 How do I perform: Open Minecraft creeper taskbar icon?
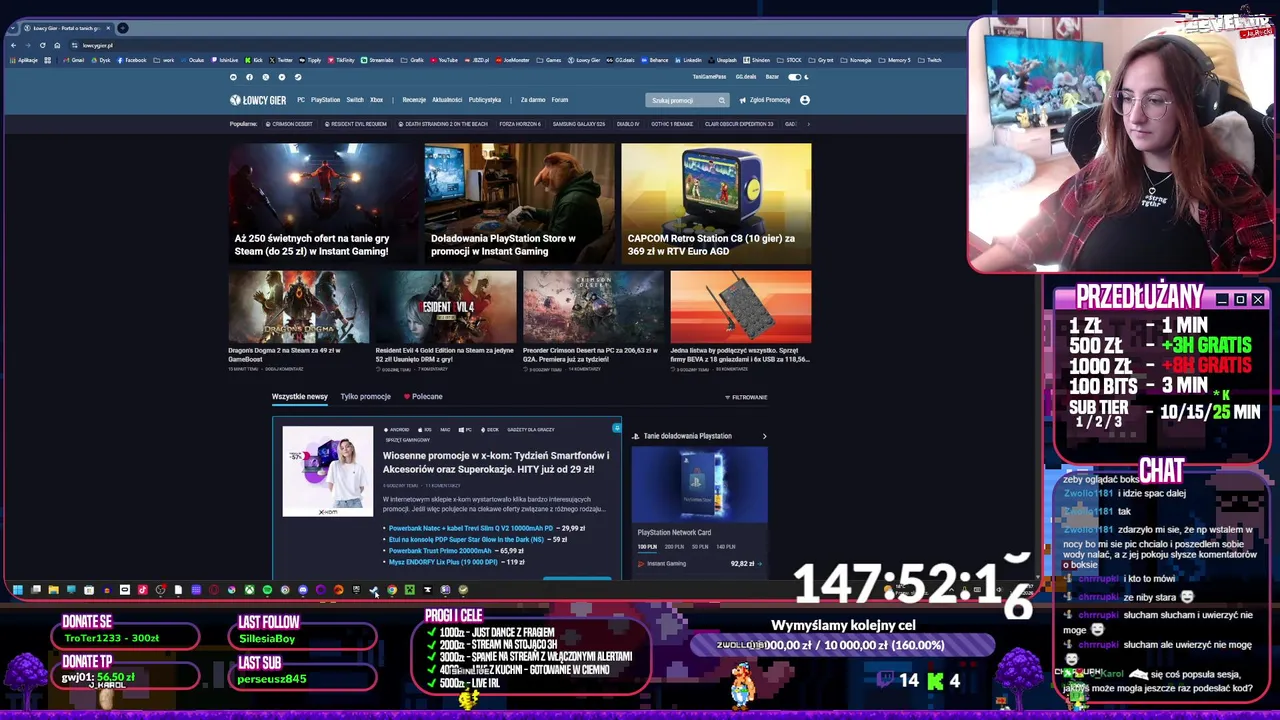[409, 590]
